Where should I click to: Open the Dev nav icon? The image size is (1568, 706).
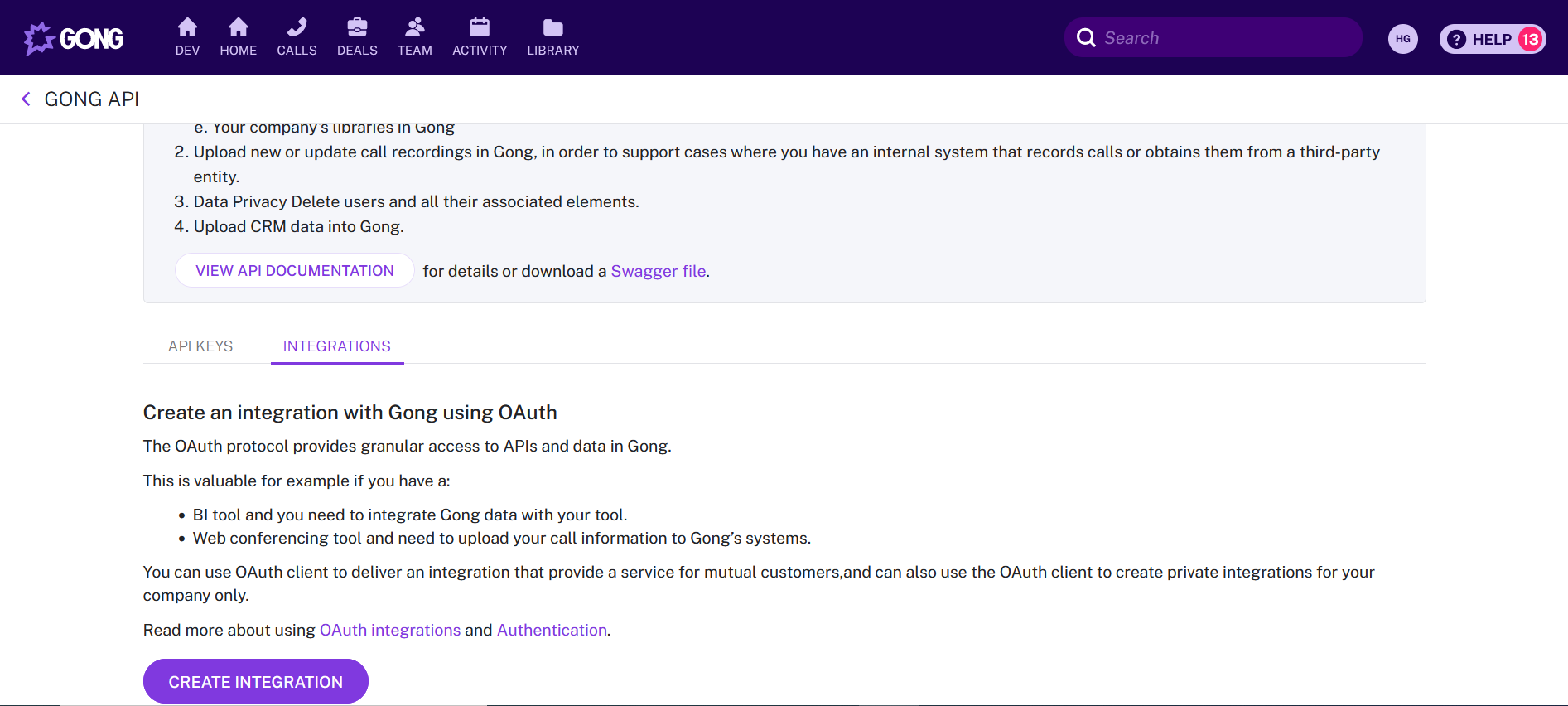(x=187, y=28)
